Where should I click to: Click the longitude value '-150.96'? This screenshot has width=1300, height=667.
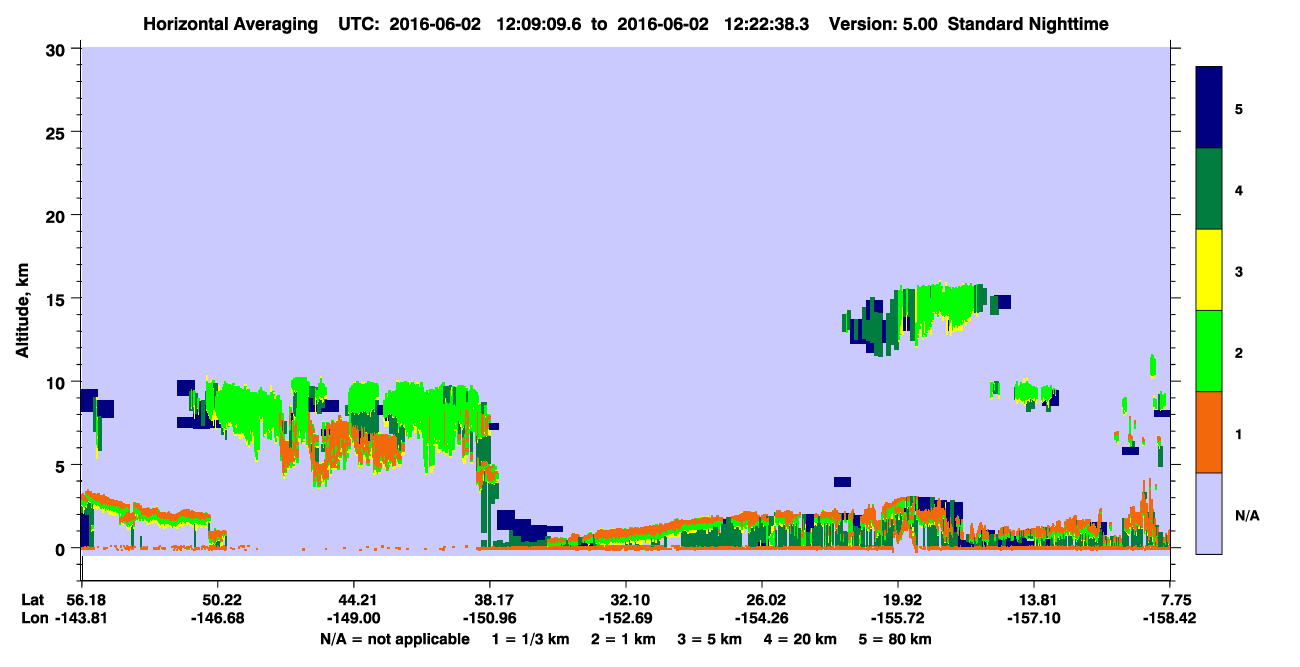point(490,618)
